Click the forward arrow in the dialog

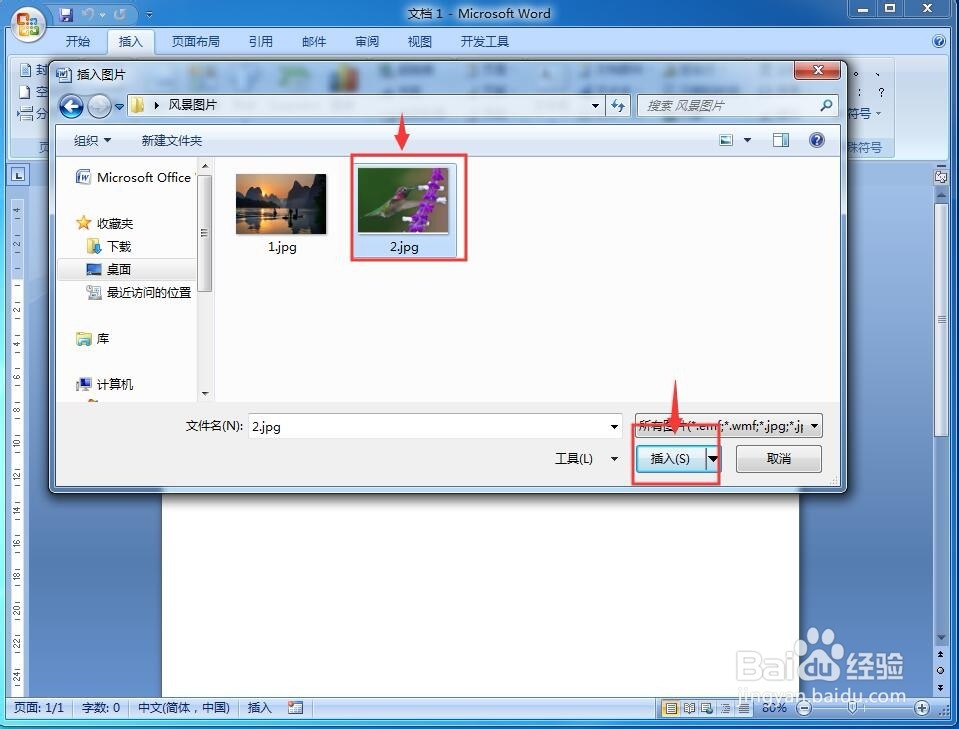coord(99,106)
